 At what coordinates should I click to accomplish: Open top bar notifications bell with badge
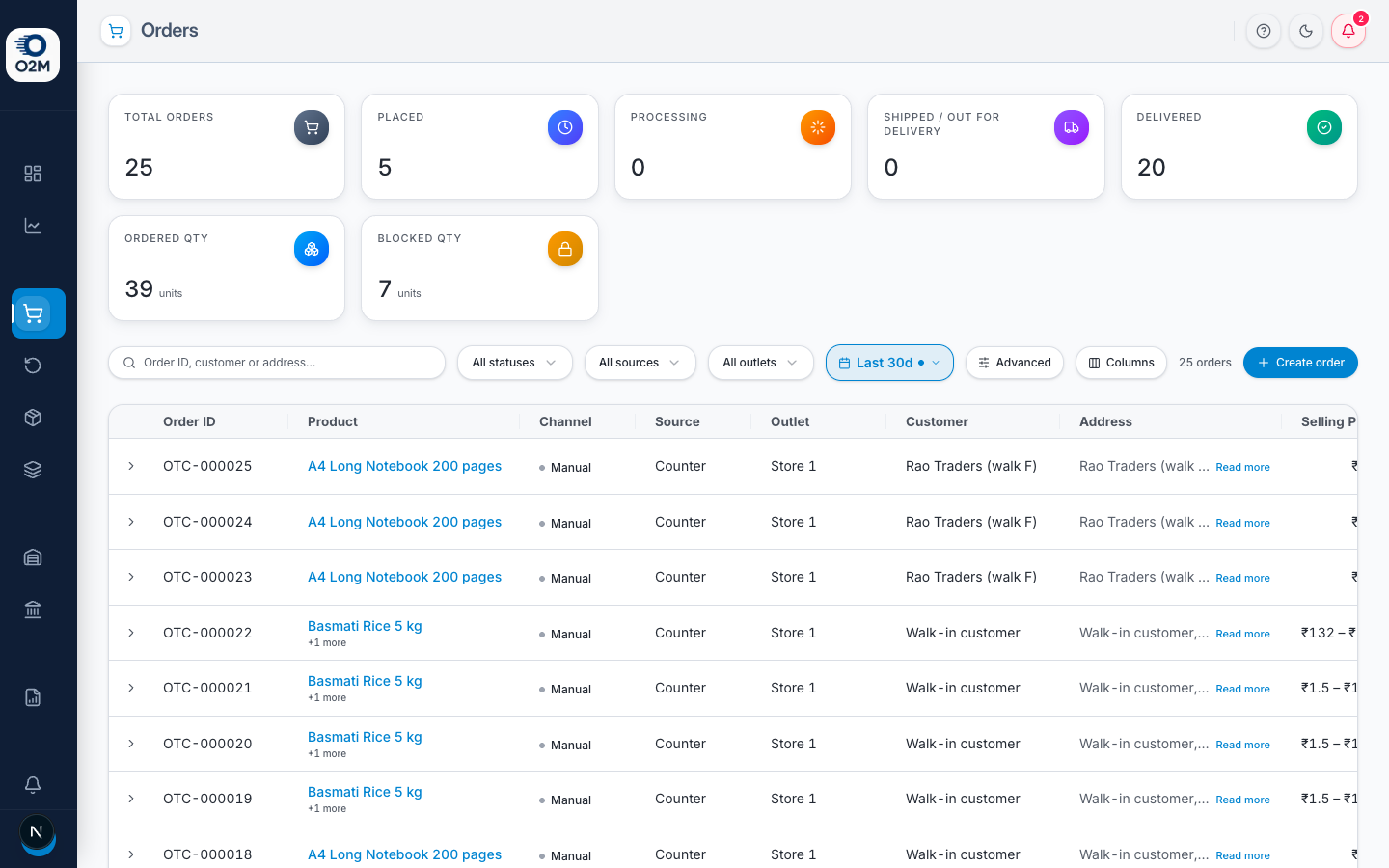pyautogui.click(x=1348, y=31)
